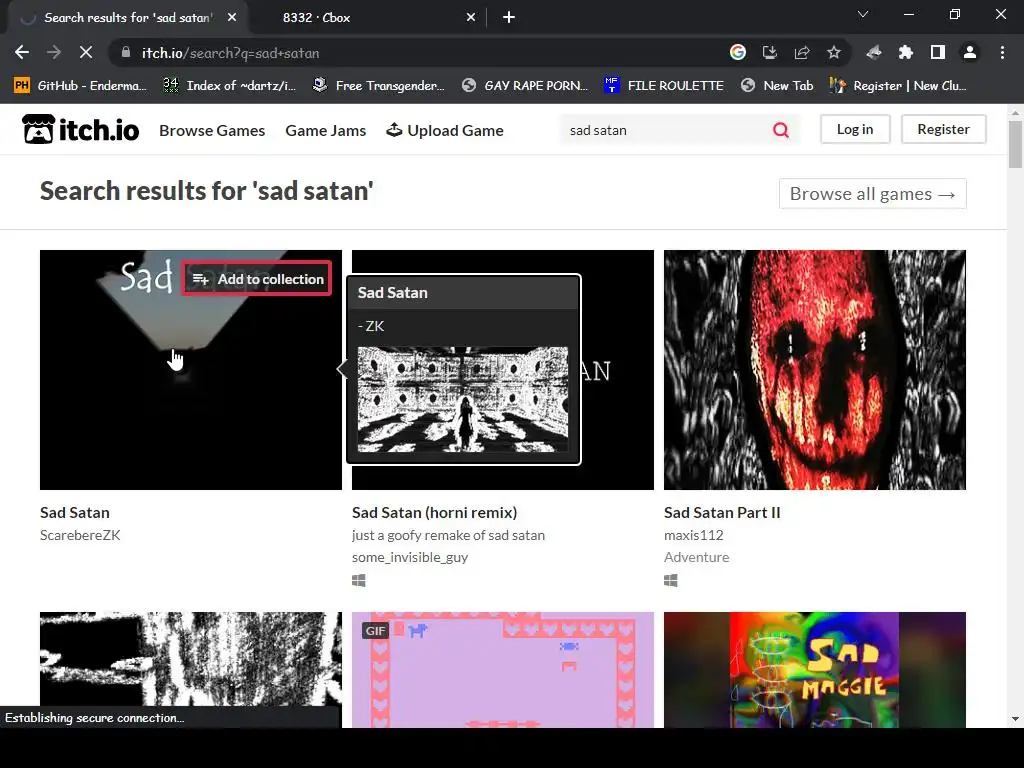Viewport: 1024px width, 768px height.
Task: Open GitHub - Enderma... bookmark
Action: (80, 86)
